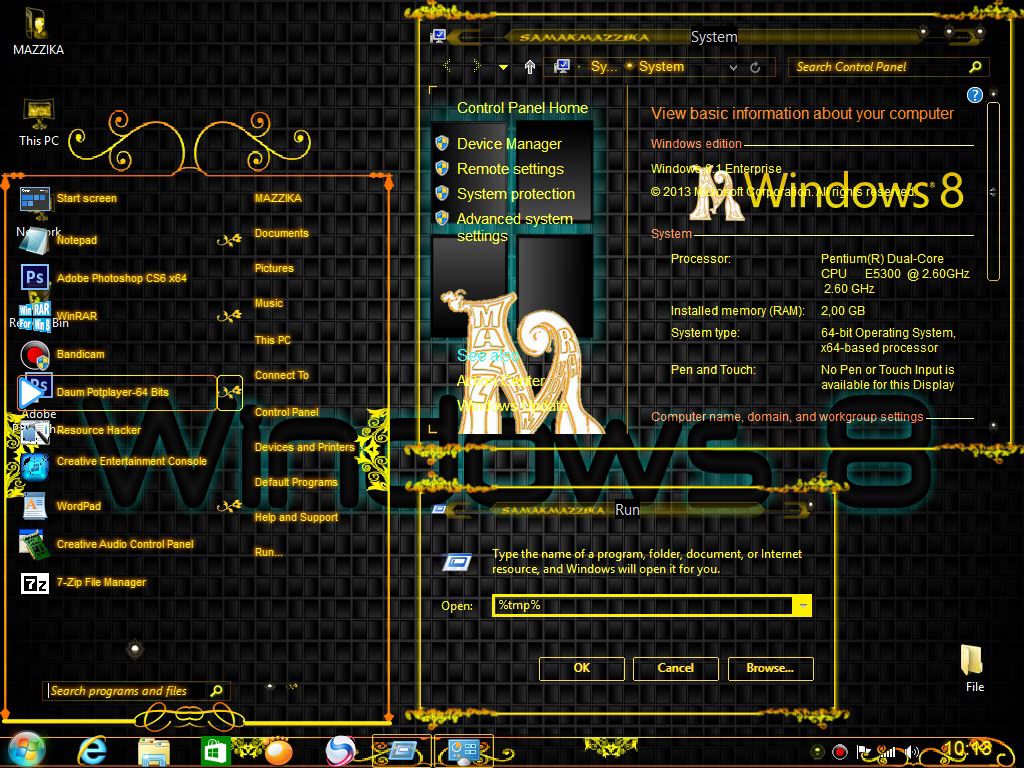Open Control Panel from start menu
The image size is (1024, 768).
point(287,412)
